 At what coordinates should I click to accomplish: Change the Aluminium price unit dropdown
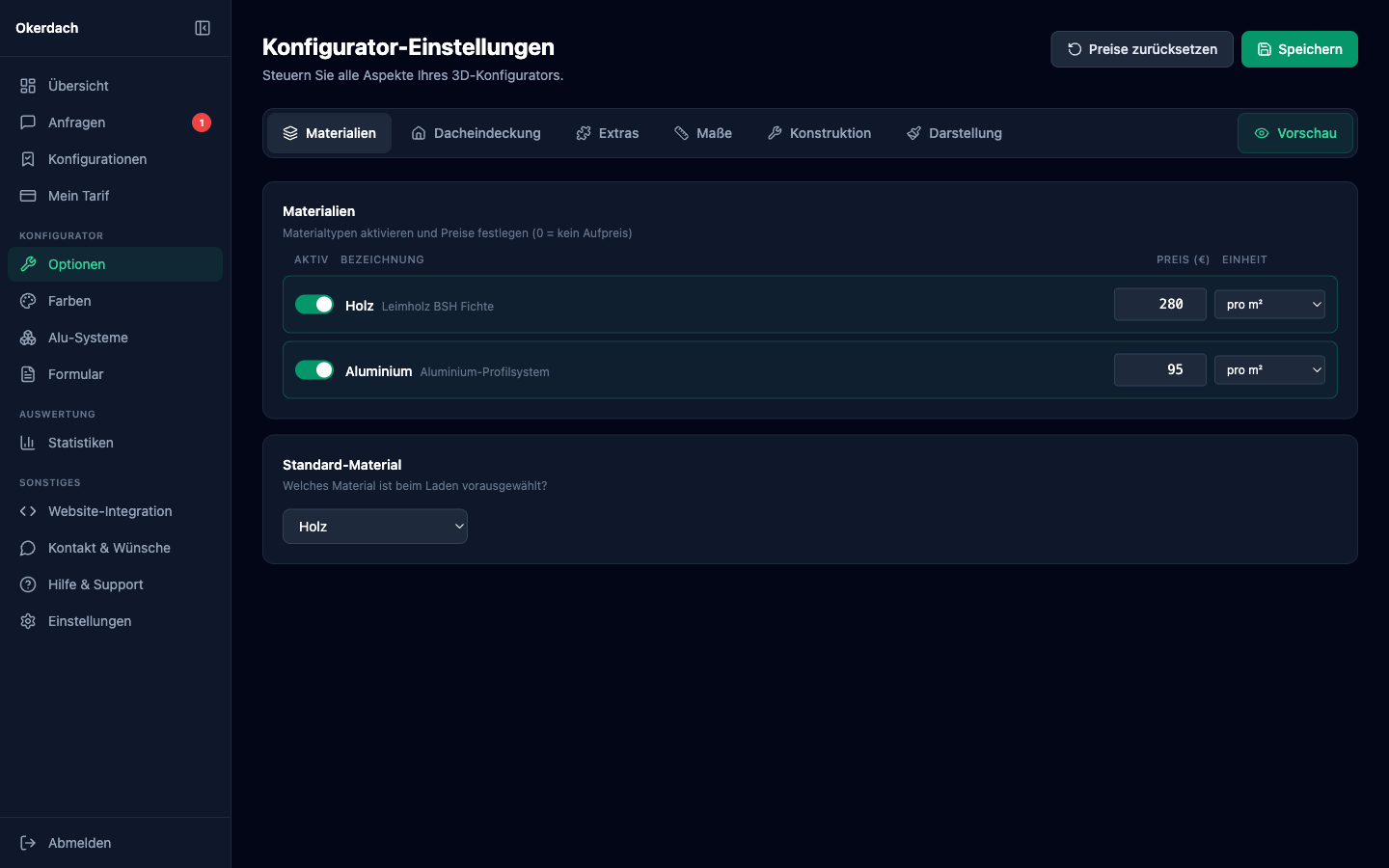pyautogui.click(x=1269, y=369)
